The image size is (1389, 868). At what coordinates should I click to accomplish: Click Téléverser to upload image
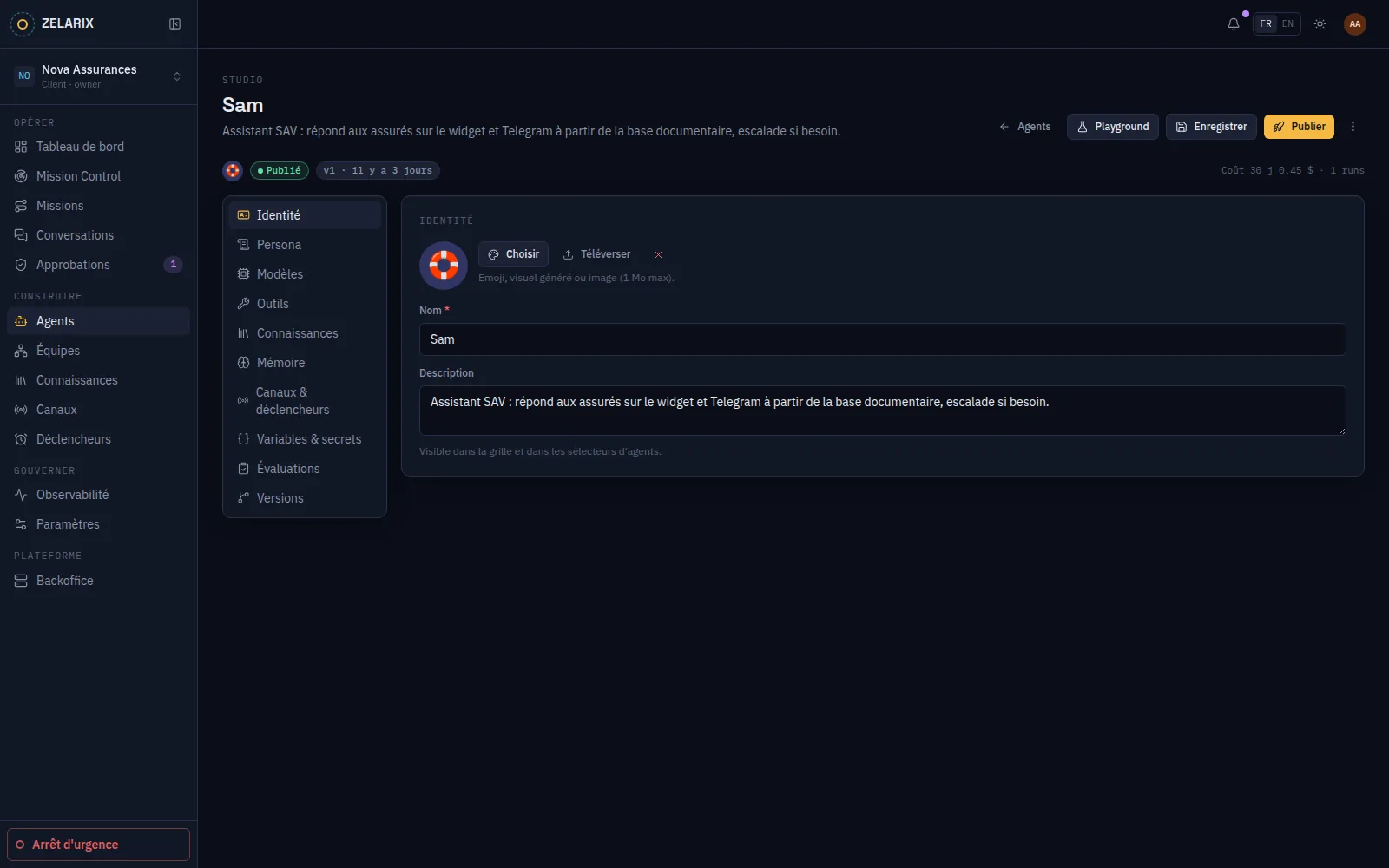(x=596, y=254)
